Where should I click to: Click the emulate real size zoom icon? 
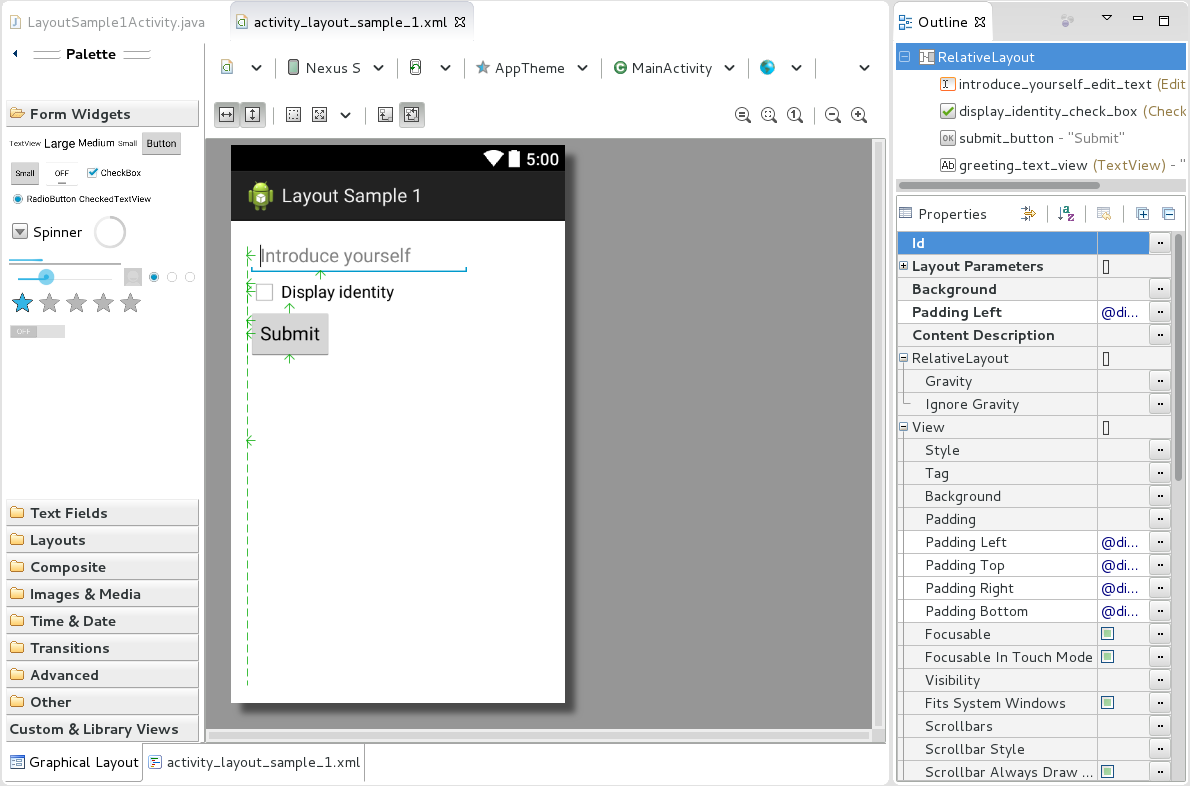tap(743, 115)
